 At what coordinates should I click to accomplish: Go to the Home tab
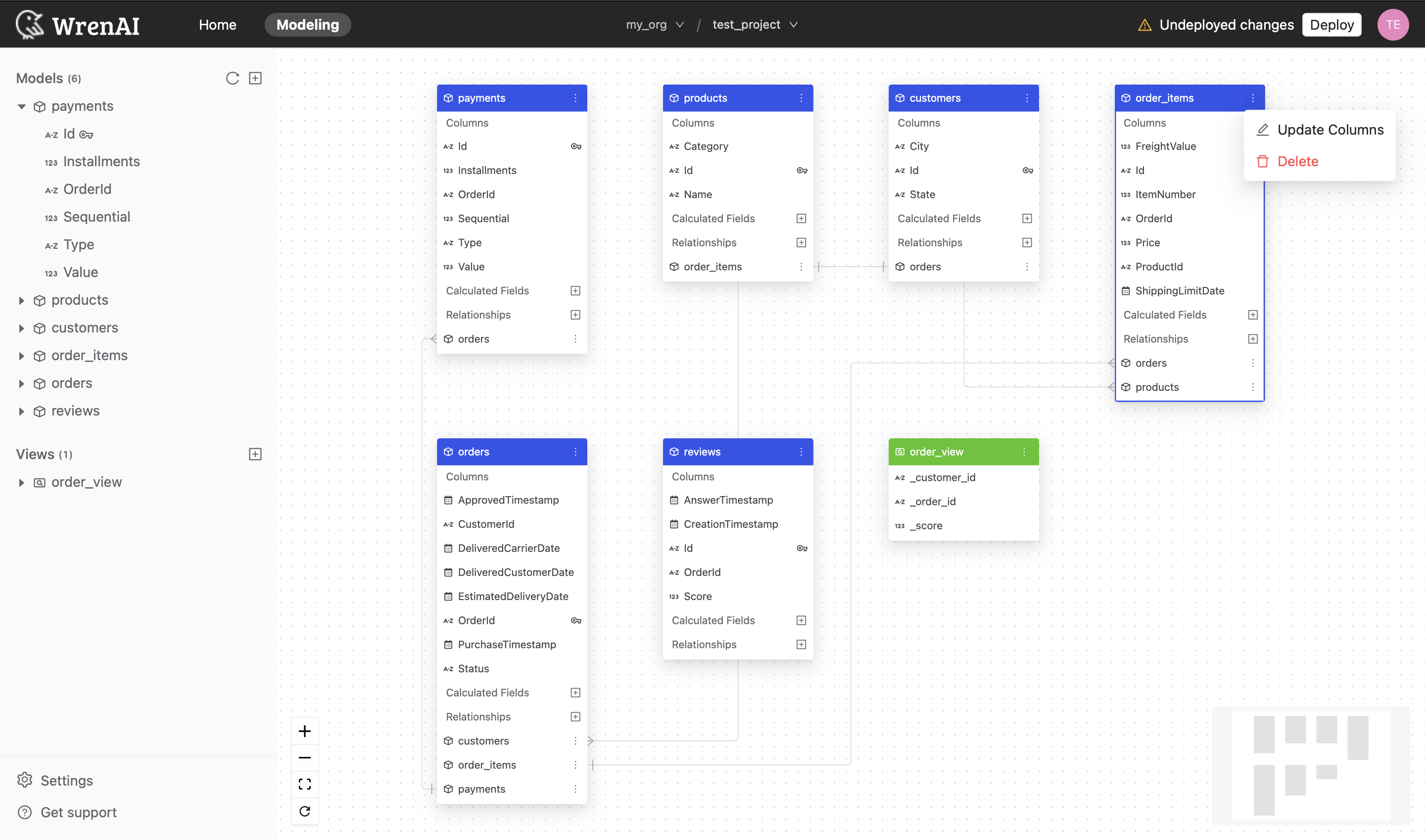point(217,24)
